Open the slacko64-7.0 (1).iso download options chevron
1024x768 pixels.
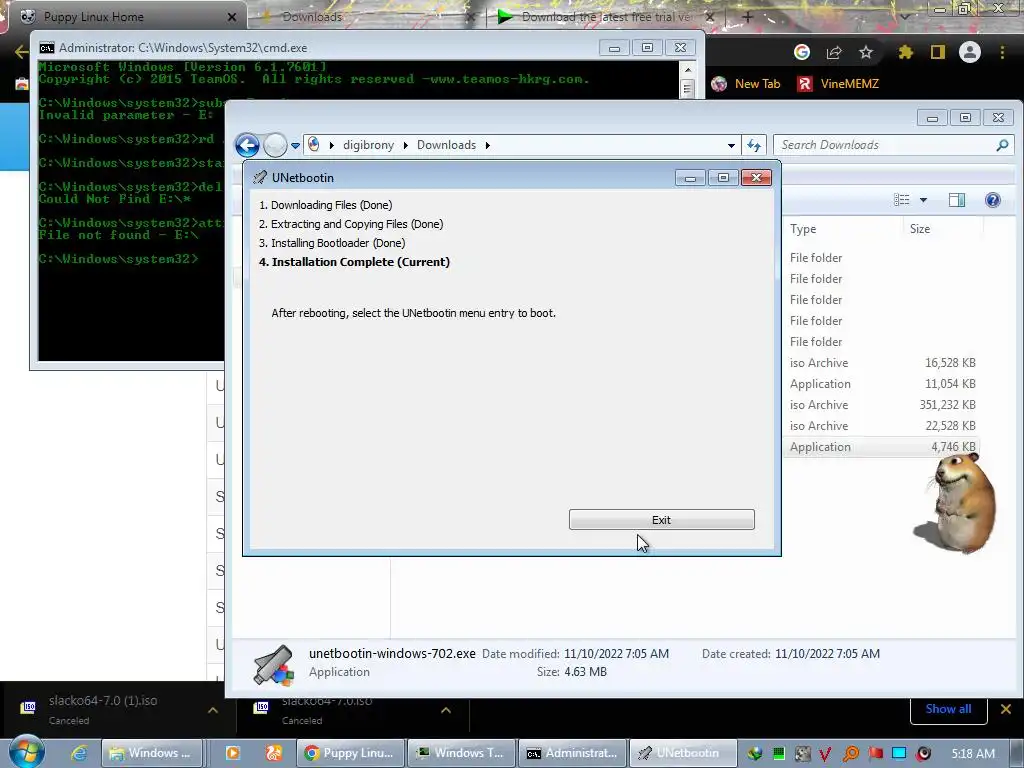point(213,710)
